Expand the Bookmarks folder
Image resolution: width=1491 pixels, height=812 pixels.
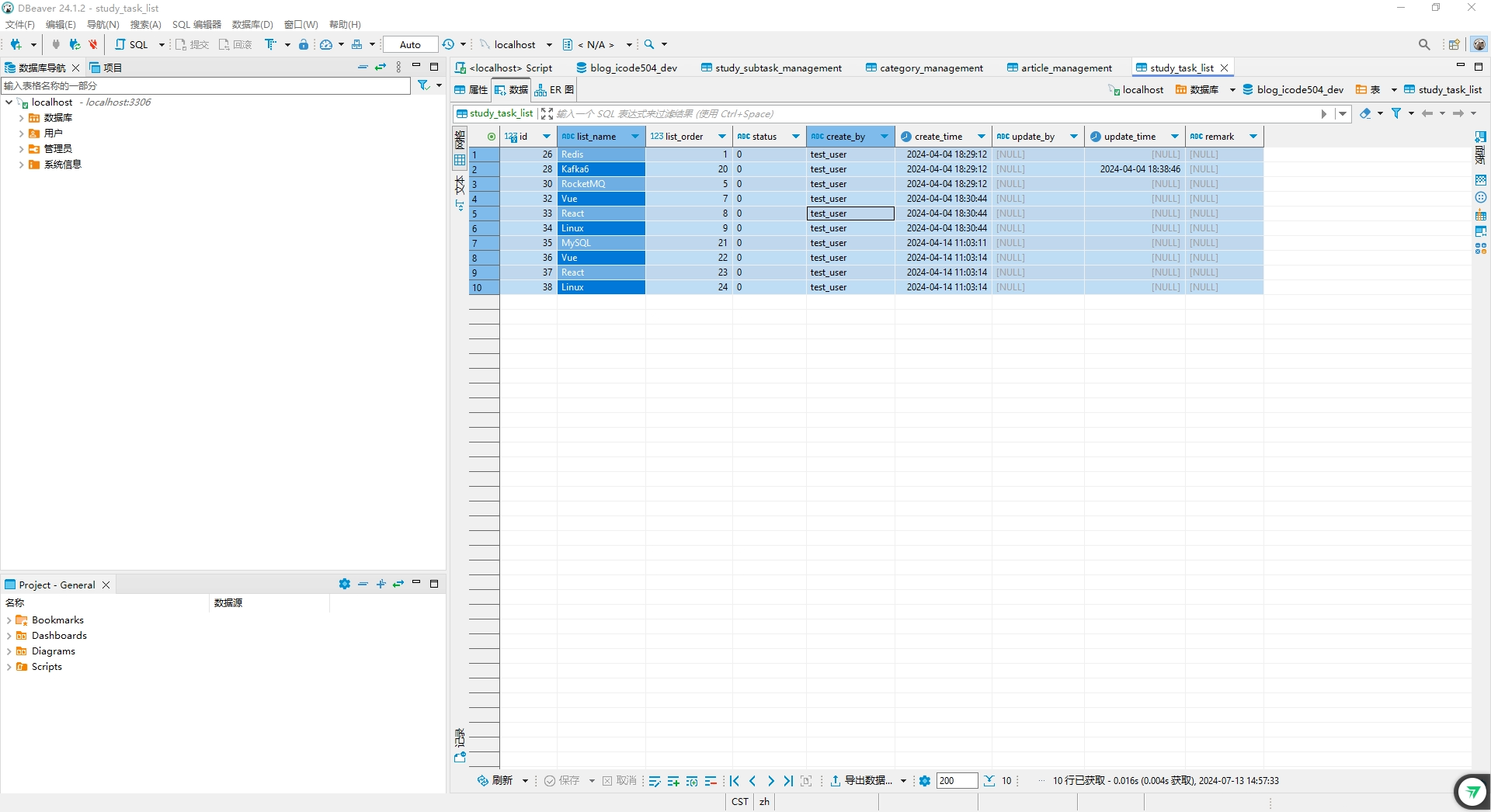point(9,620)
